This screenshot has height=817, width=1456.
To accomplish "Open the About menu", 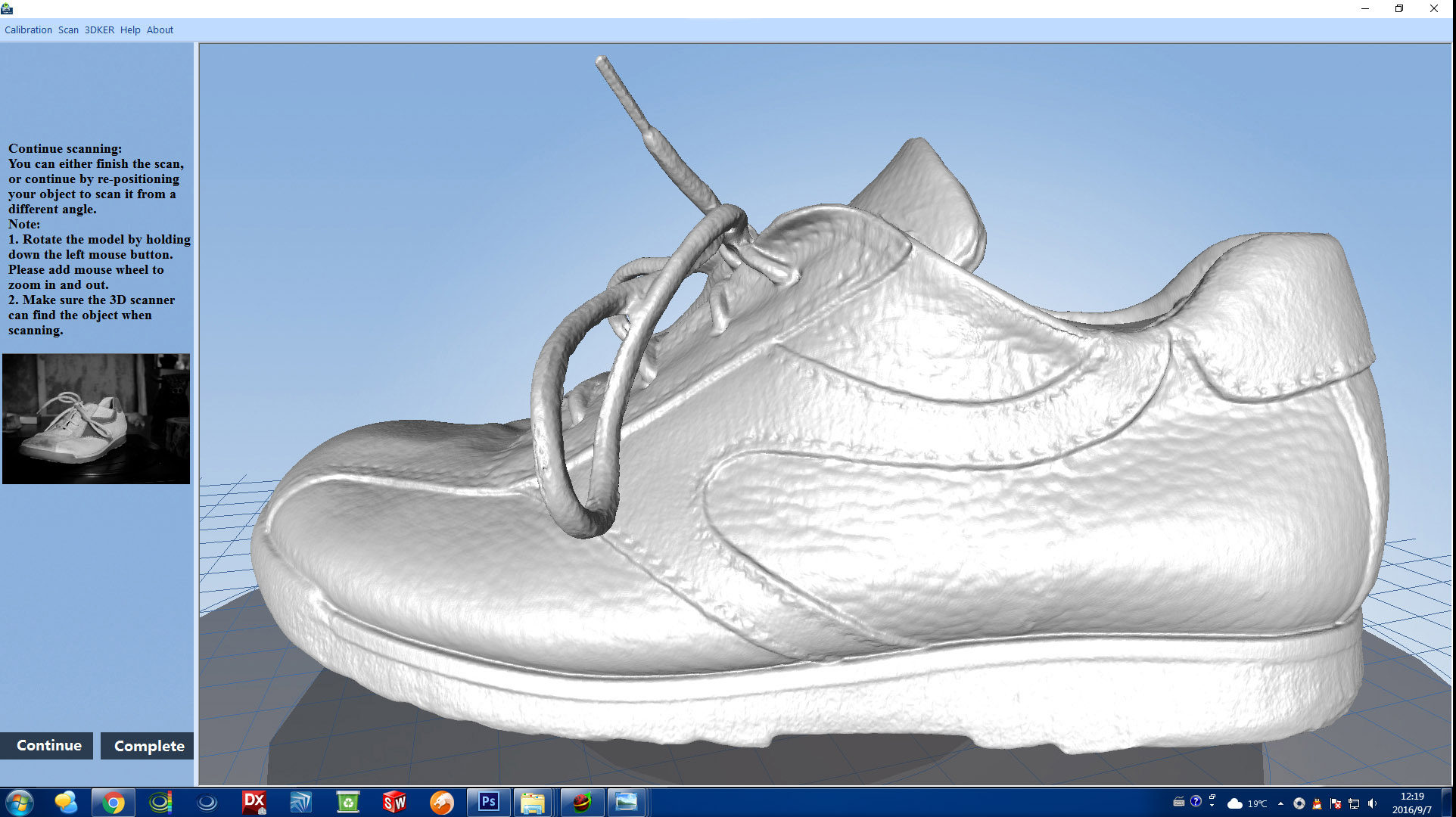I will (x=160, y=30).
